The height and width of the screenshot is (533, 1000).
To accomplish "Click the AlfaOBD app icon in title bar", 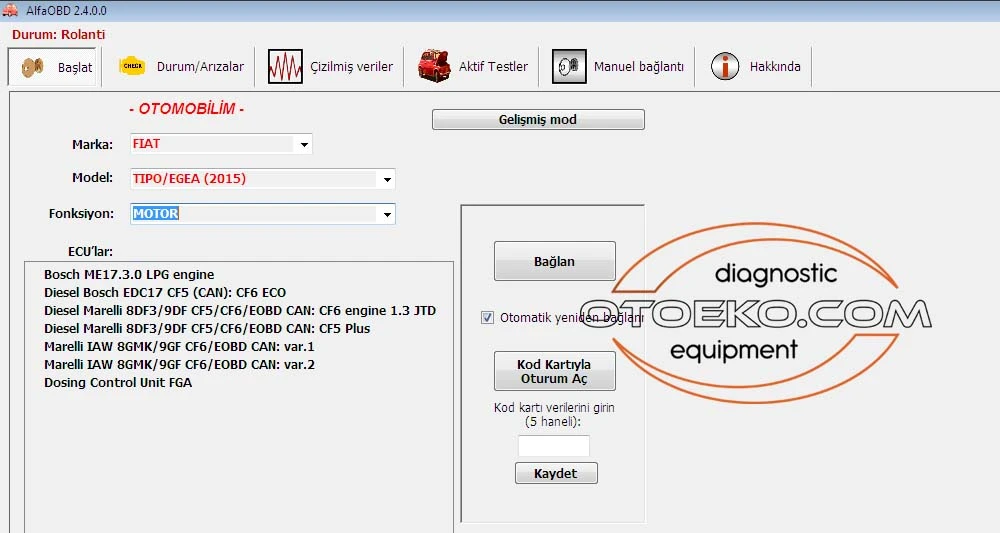I will point(10,10).
